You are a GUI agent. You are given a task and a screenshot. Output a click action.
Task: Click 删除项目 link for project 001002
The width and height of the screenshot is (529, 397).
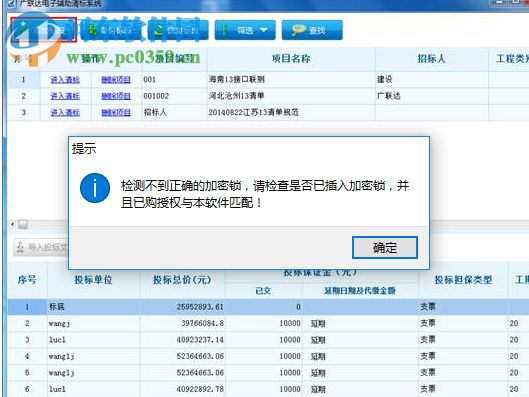click(116, 96)
